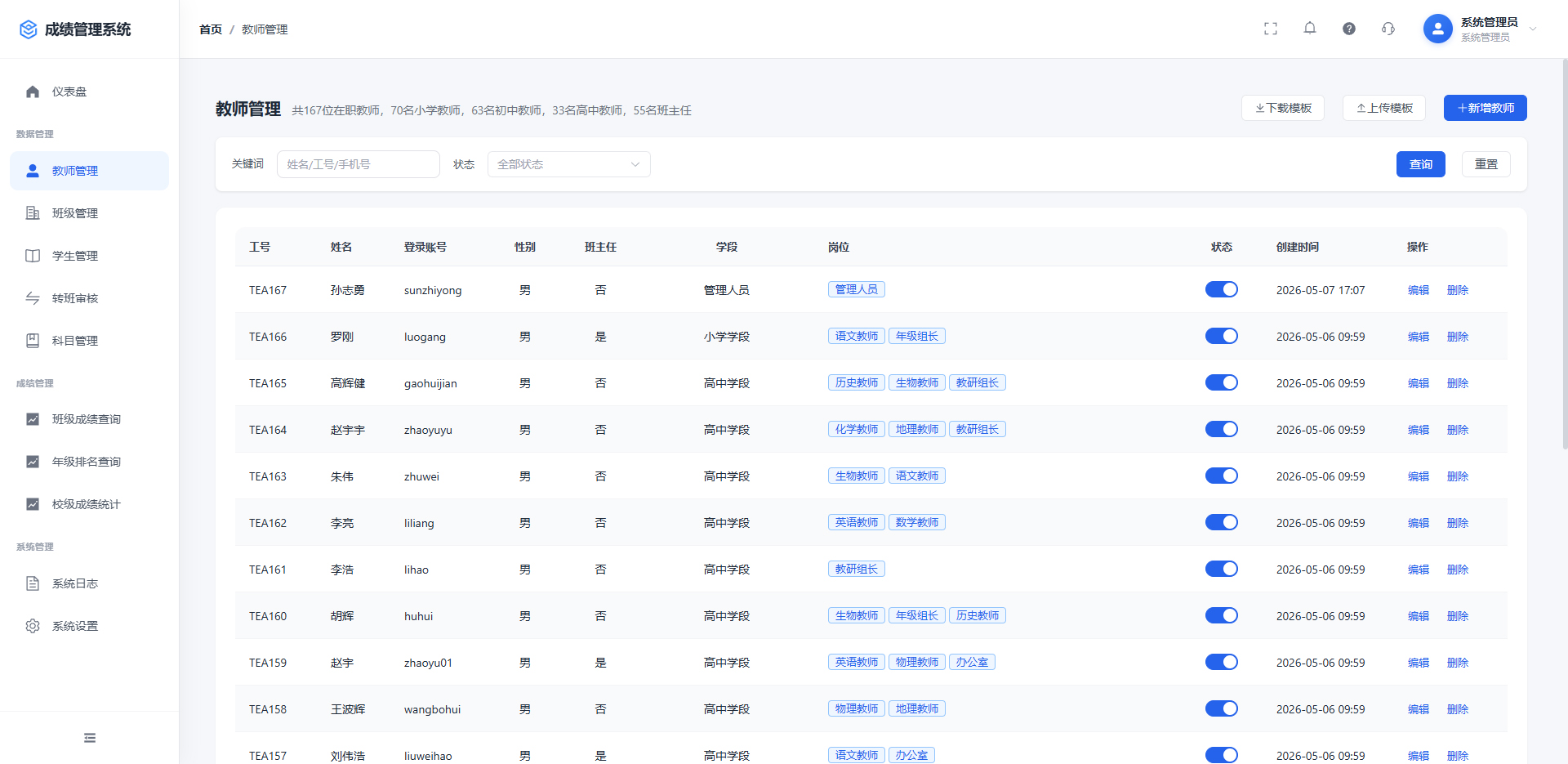The image size is (1568, 764).
Task: Click the 上传模板 button
Action: [1384, 108]
